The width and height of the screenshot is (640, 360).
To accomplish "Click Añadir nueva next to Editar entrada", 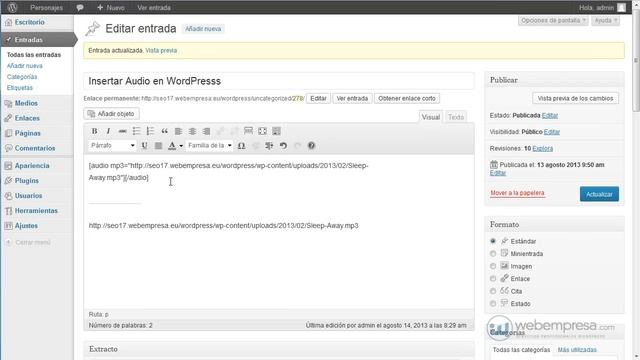I will [x=203, y=29].
